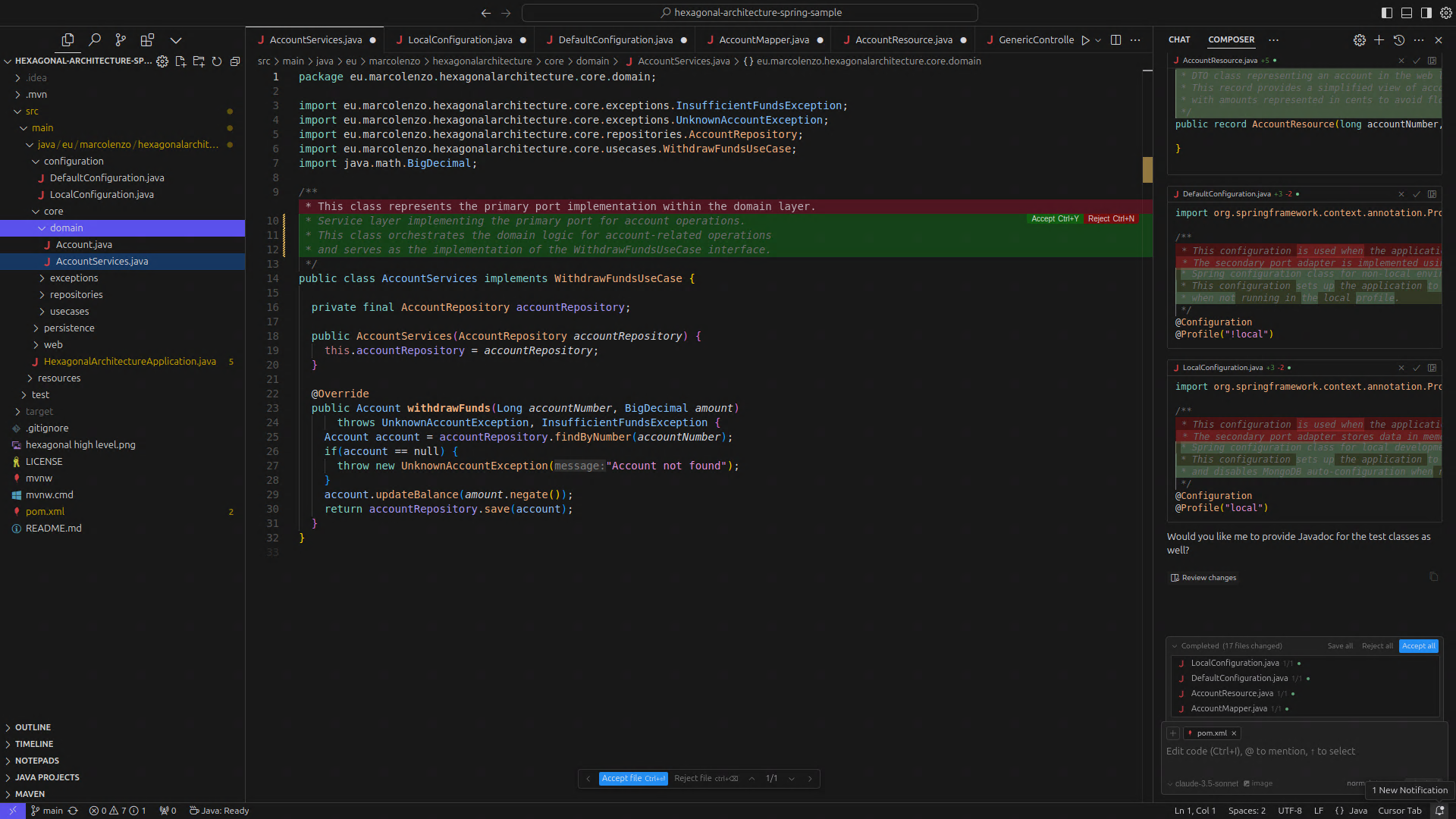Open the notifications bell in status bar
The image size is (1456, 819).
1439,811
